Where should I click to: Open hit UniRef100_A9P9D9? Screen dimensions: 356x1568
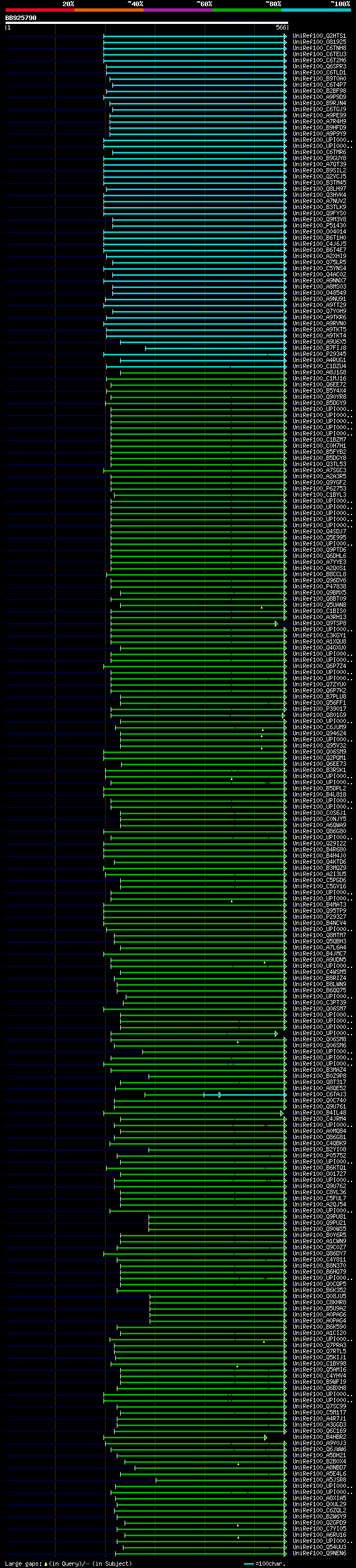[x=319, y=97]
